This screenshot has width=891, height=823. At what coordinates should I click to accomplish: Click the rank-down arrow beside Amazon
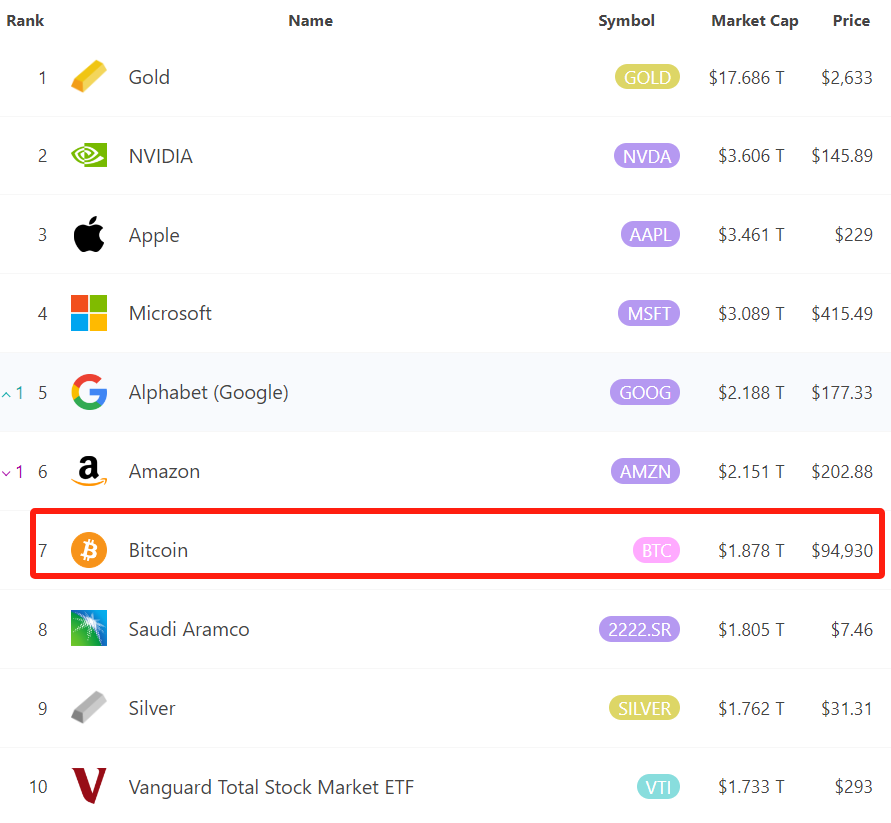click(x=6, y=473)
